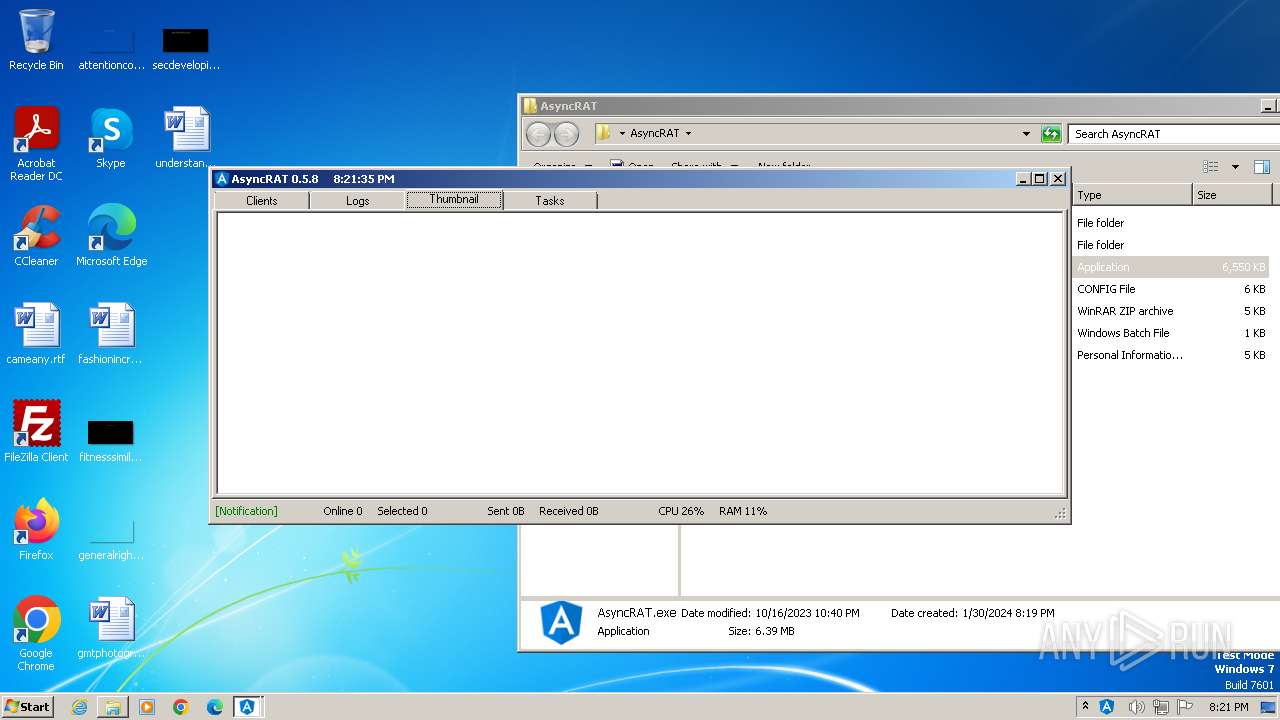Click the window resize grip in AsyncRAT status bar
1280x720 pixels.
(1059, 512)
